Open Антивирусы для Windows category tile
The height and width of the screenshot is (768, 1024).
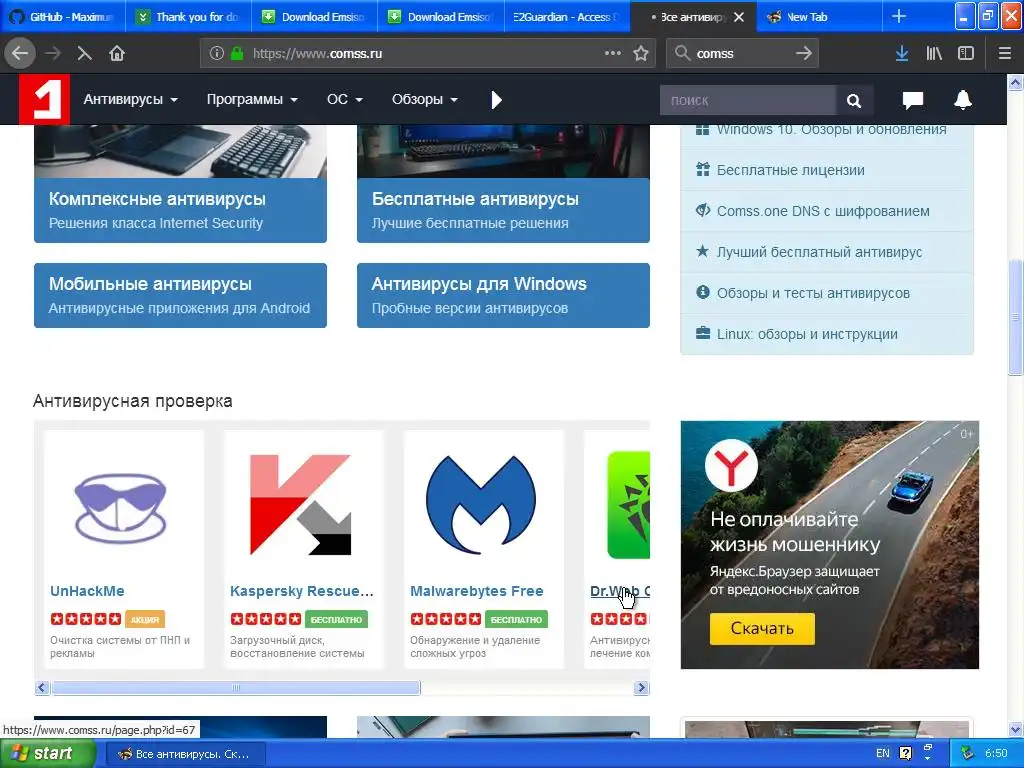(504, 295)
